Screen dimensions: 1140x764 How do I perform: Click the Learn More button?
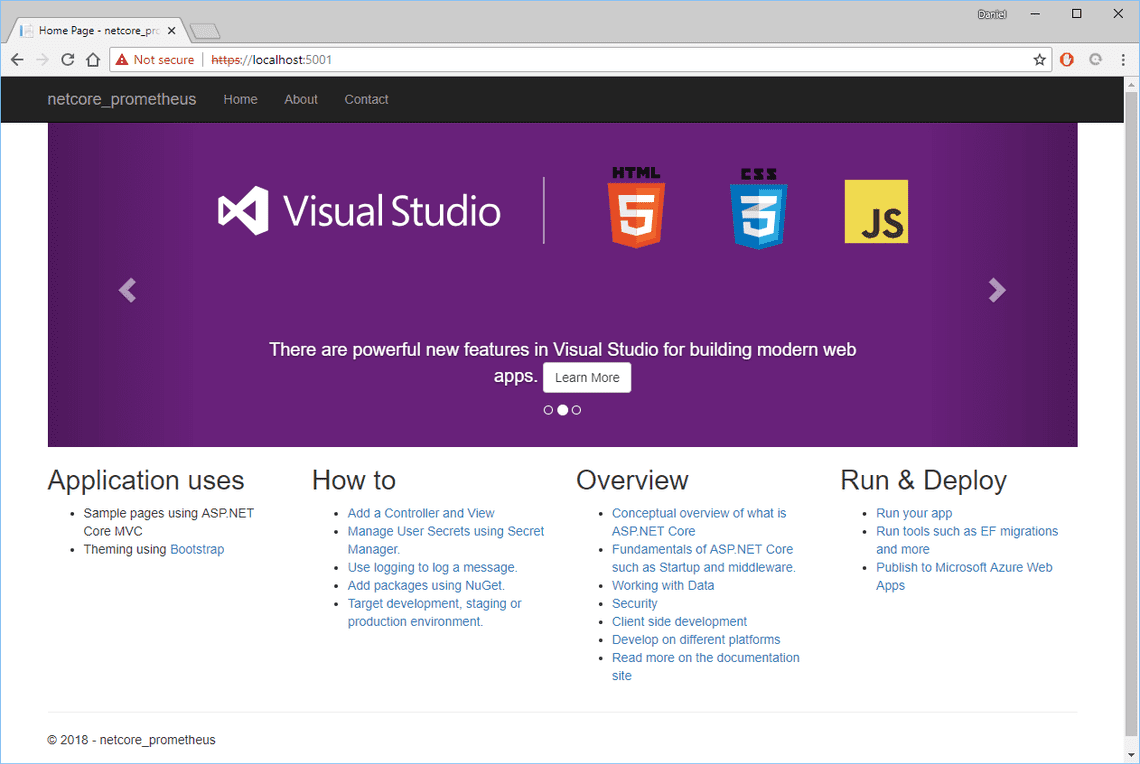[x=587, y=377]
